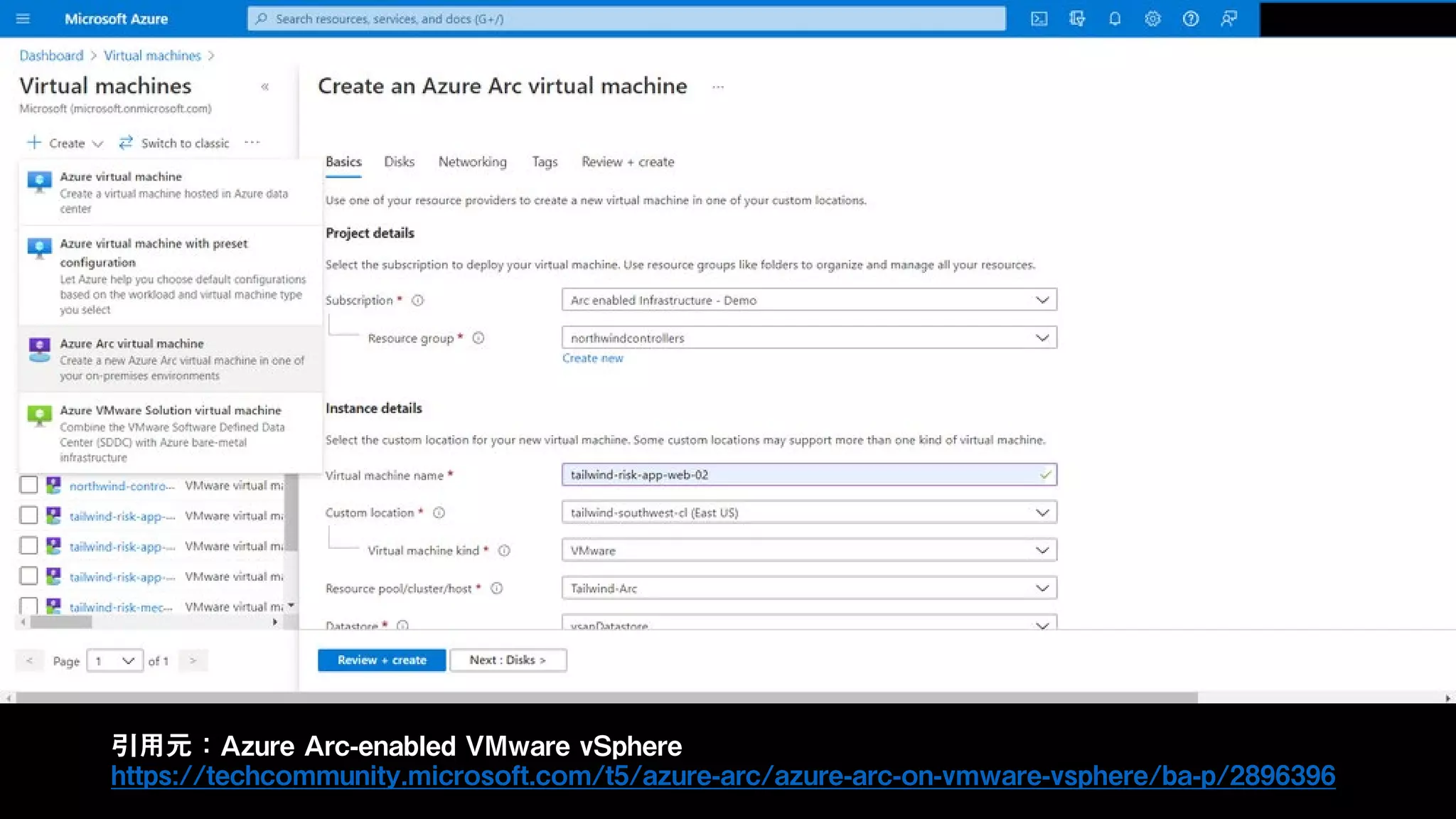
Task: Click the Switch to classic arrows icon
Action: point(126,143)
